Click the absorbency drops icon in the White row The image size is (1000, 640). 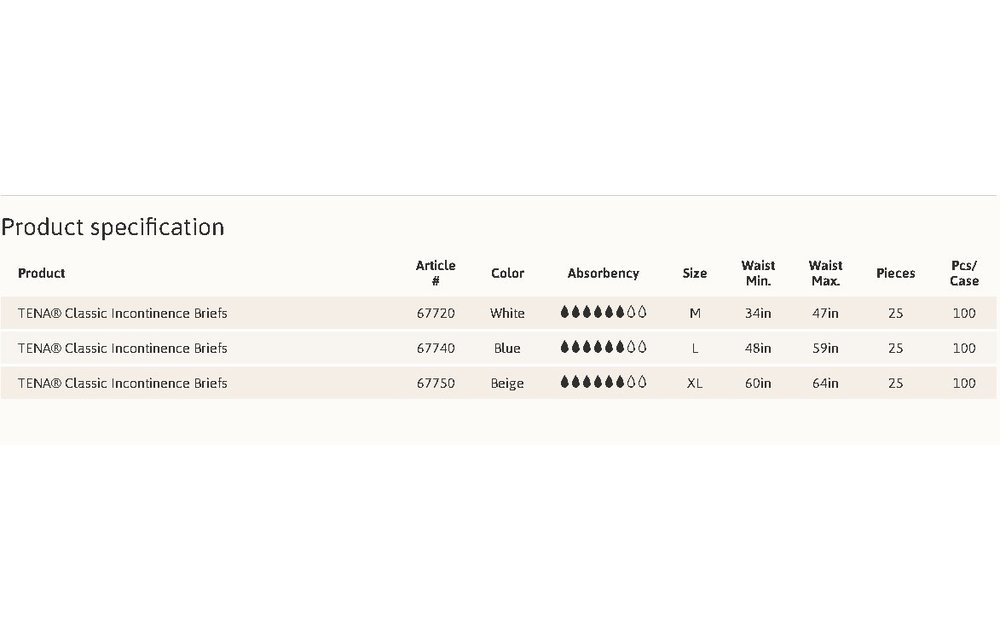coord(603,313)
